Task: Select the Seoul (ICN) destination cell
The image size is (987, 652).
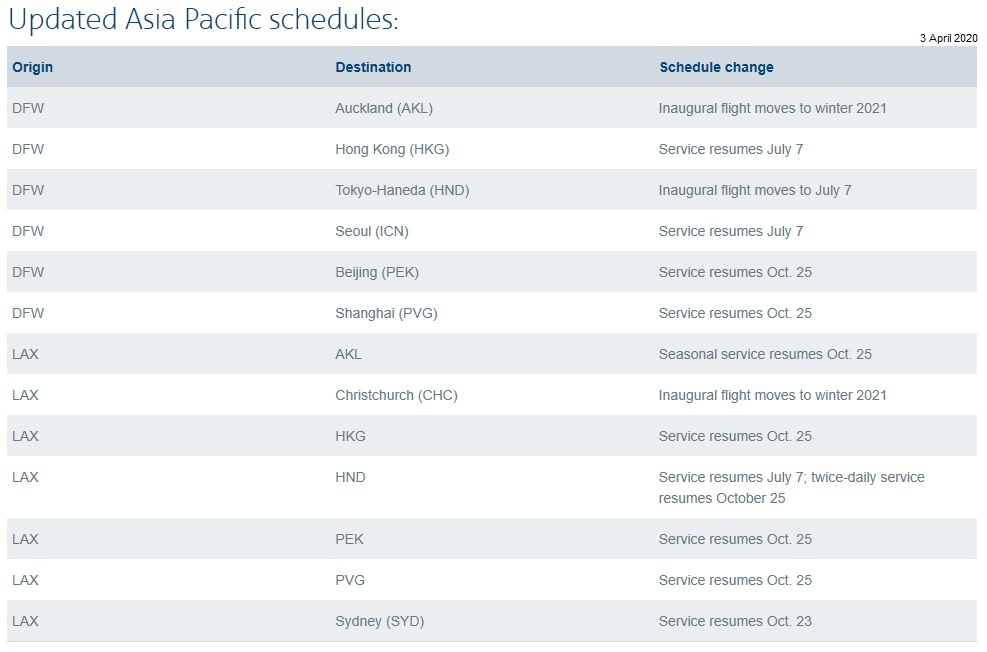Action: pos(372,231)
